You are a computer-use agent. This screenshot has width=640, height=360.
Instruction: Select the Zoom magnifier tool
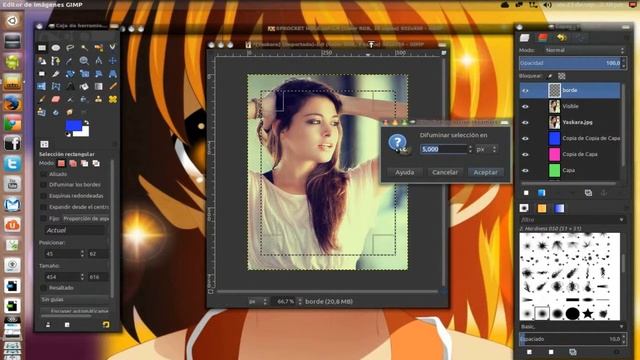[x=84, y=61]
